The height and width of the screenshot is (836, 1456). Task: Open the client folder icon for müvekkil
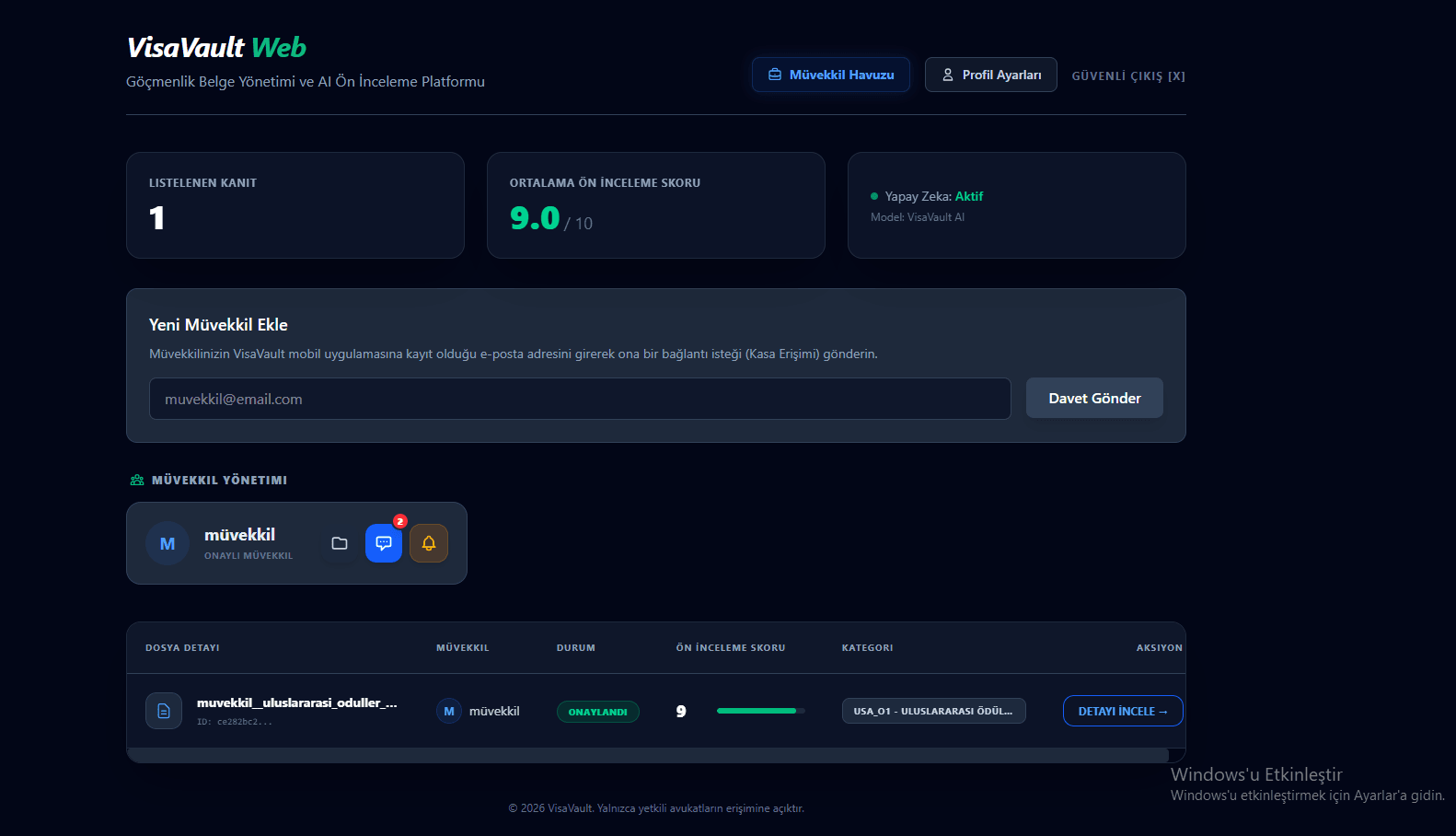coord(340,543)
